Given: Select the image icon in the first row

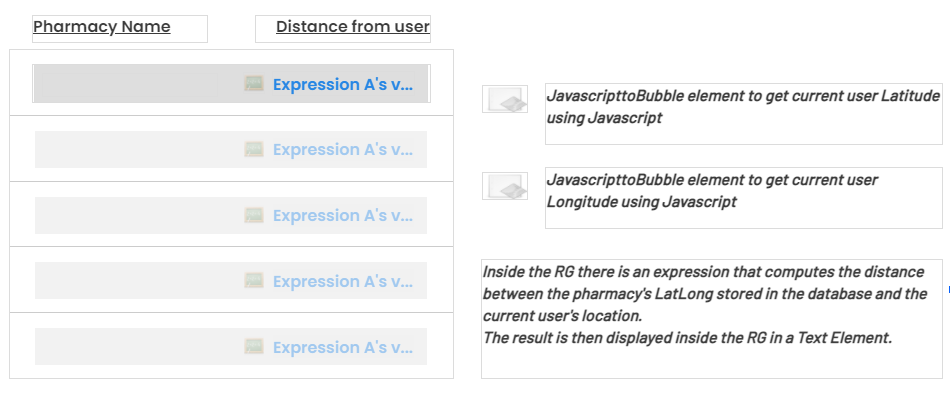Looking at the screenshot, I should 254,84.
